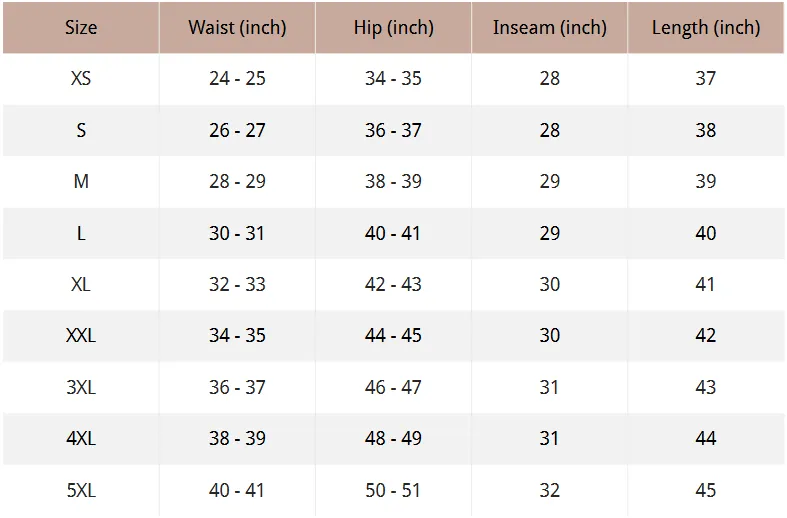787x518 pixels.
Task: Select the 4XL size row label
Action: pyautogui.click(x=81, y=439)
